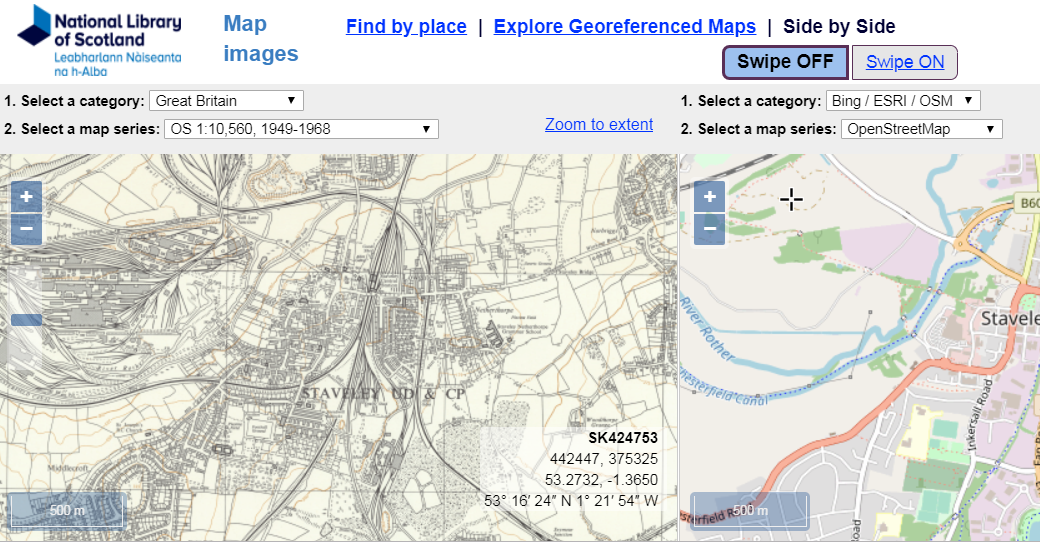This screenshot has height=546, width=1040.
Task: Zoom out on the left historic map
Action: 27,229
